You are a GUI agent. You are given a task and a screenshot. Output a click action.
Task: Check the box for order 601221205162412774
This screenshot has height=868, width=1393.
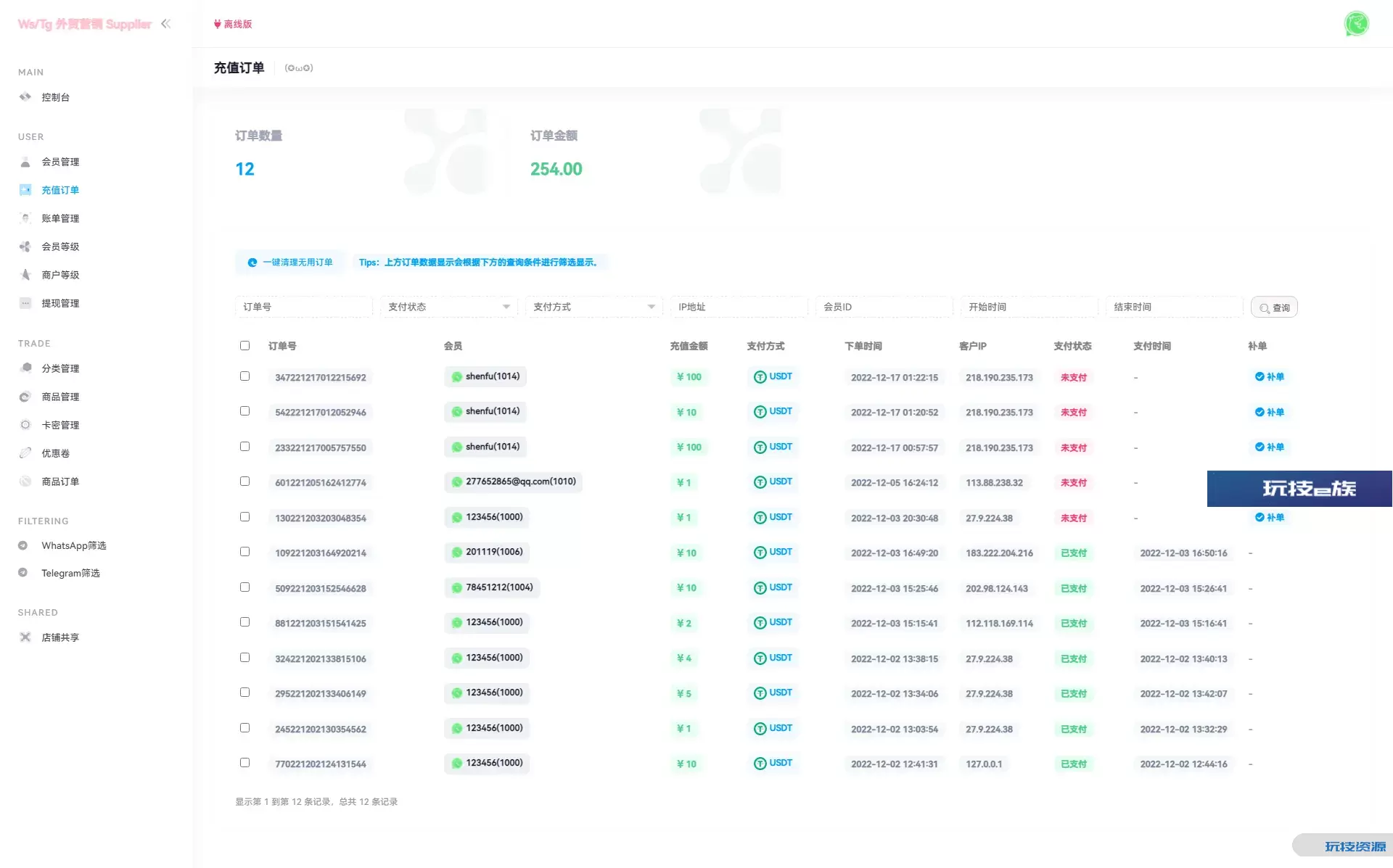click(245, 481)
